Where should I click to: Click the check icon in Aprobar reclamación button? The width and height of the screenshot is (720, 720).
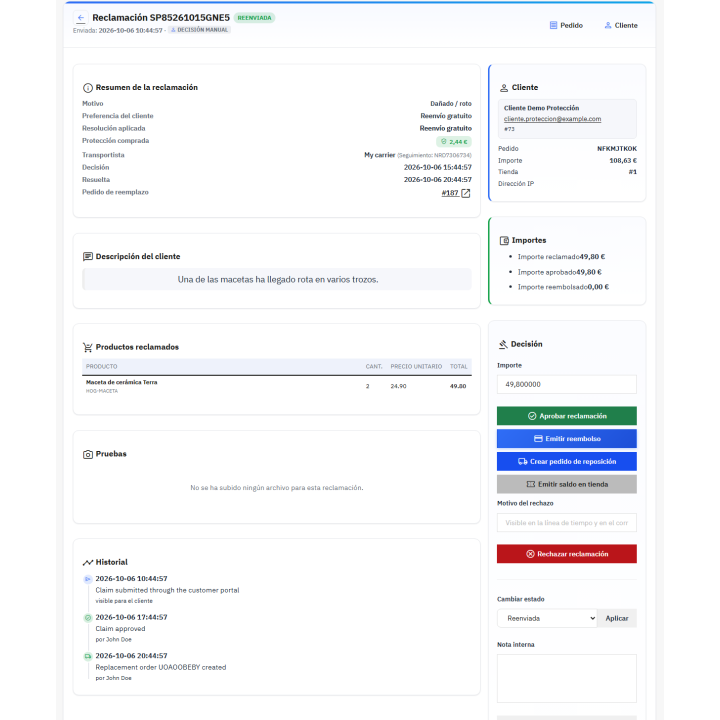tap(532, 416)
